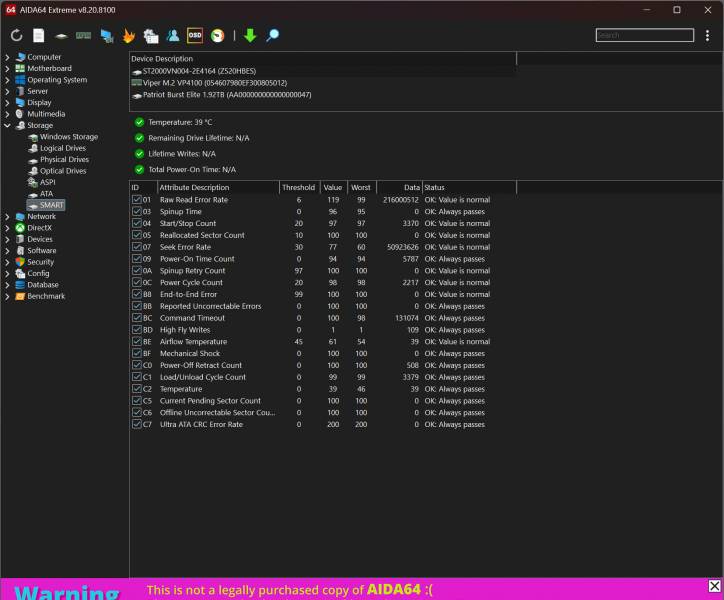Open the ASPI page

42,182
